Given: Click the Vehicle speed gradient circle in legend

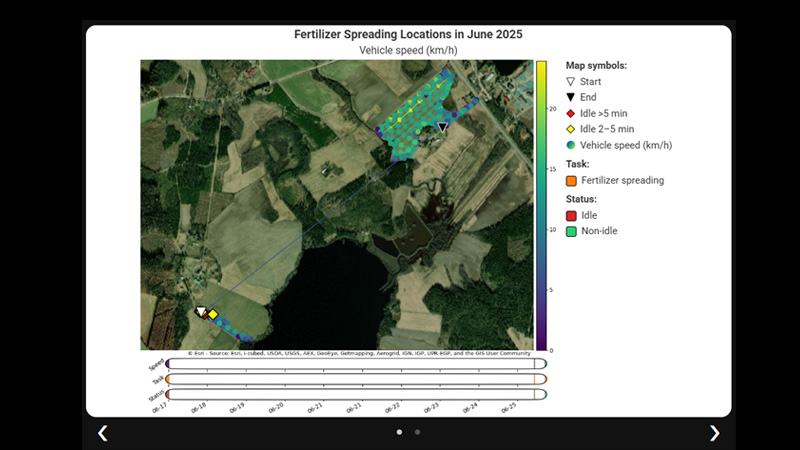Looking at the screenshot, I should [571, 145].
